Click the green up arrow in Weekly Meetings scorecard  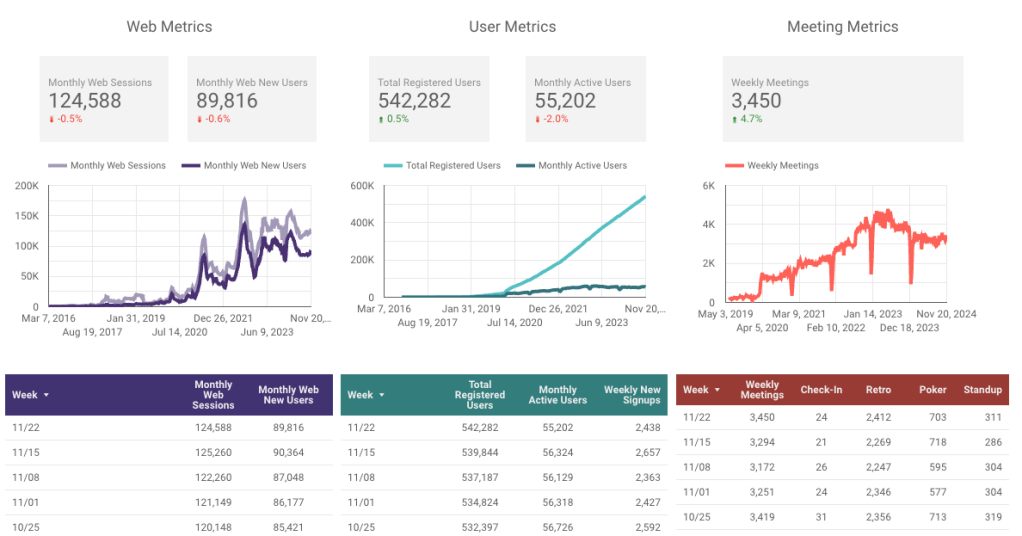point(735,119)
